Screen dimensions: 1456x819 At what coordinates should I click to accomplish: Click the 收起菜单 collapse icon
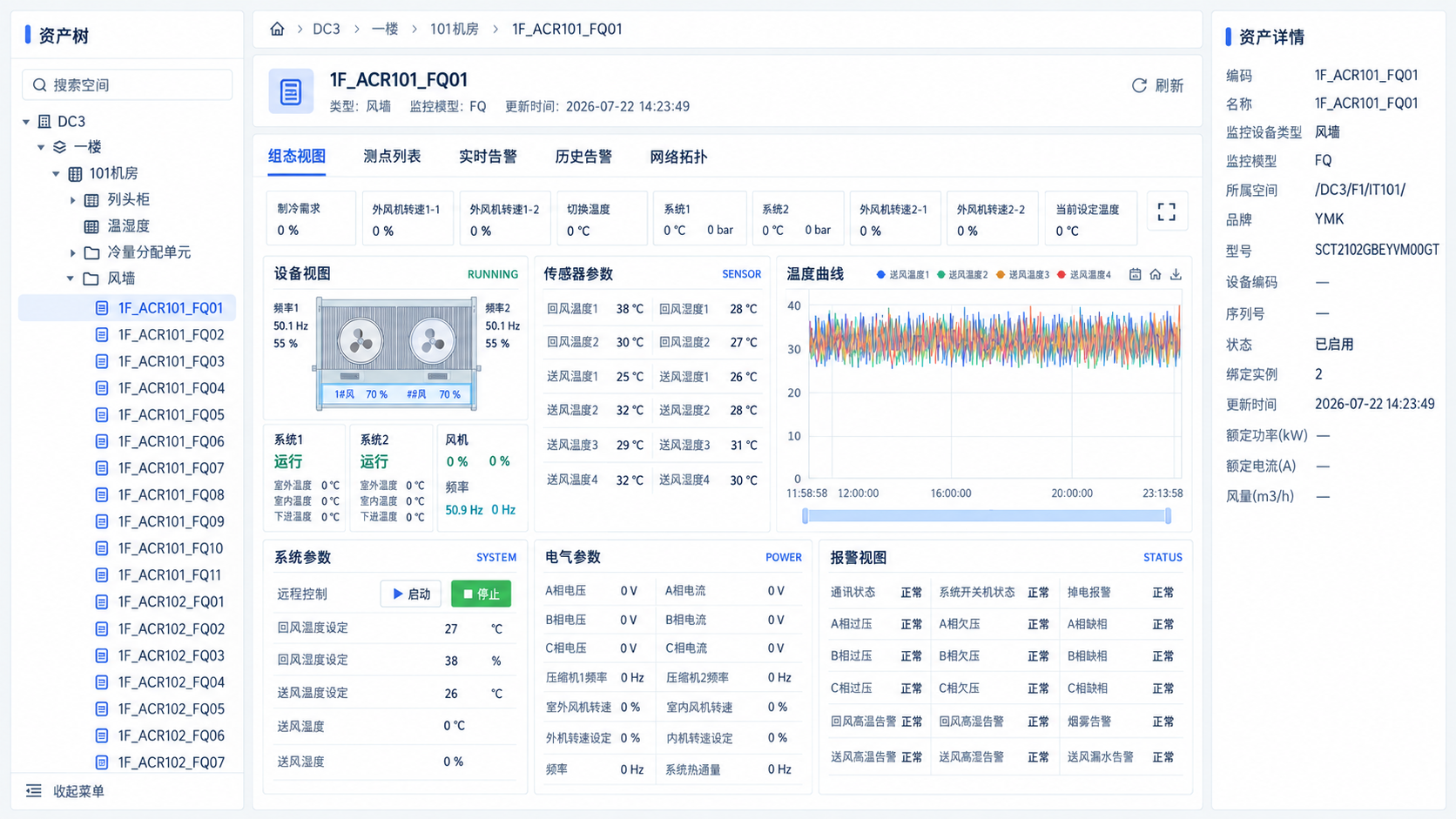(33, 790)
